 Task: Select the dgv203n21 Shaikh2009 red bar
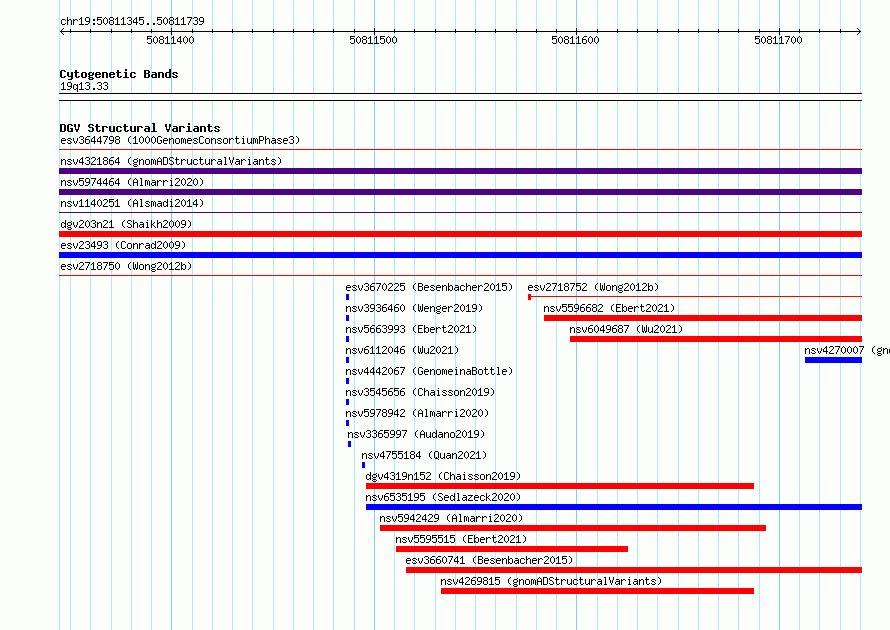[460, 234]
